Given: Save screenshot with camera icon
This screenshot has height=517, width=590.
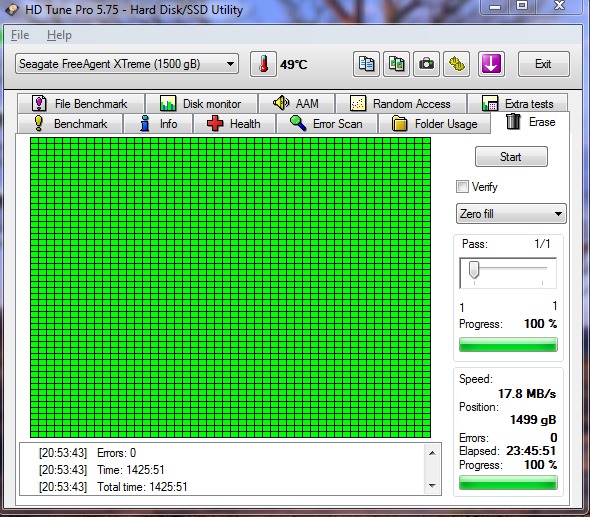Looking at the screenshot, I should [426, 64].
